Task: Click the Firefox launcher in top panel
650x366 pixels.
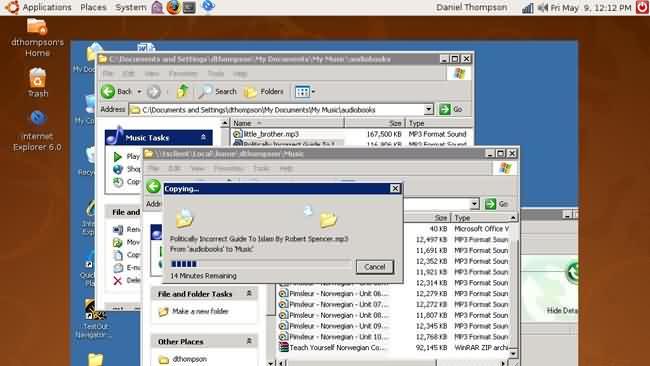Action: click(x=173, y=7)
